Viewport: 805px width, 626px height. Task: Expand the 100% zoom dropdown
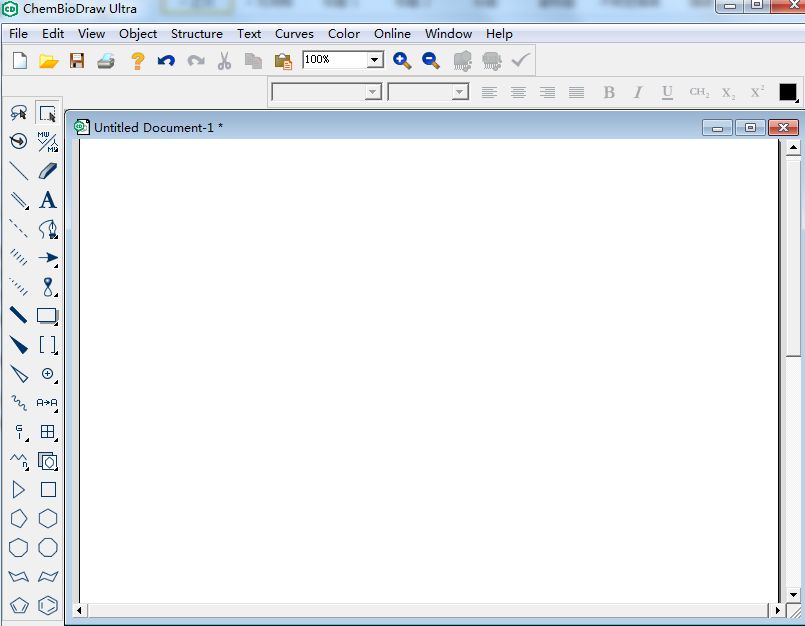pos(375,60)
